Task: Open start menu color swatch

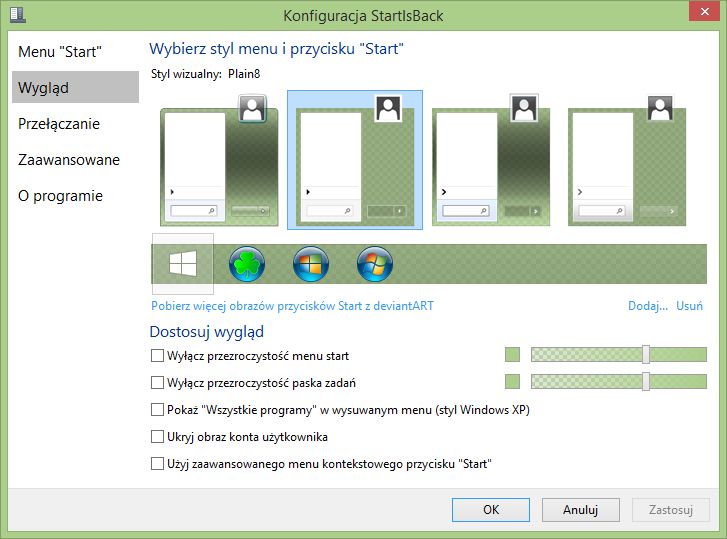Action: coord(512,355)
